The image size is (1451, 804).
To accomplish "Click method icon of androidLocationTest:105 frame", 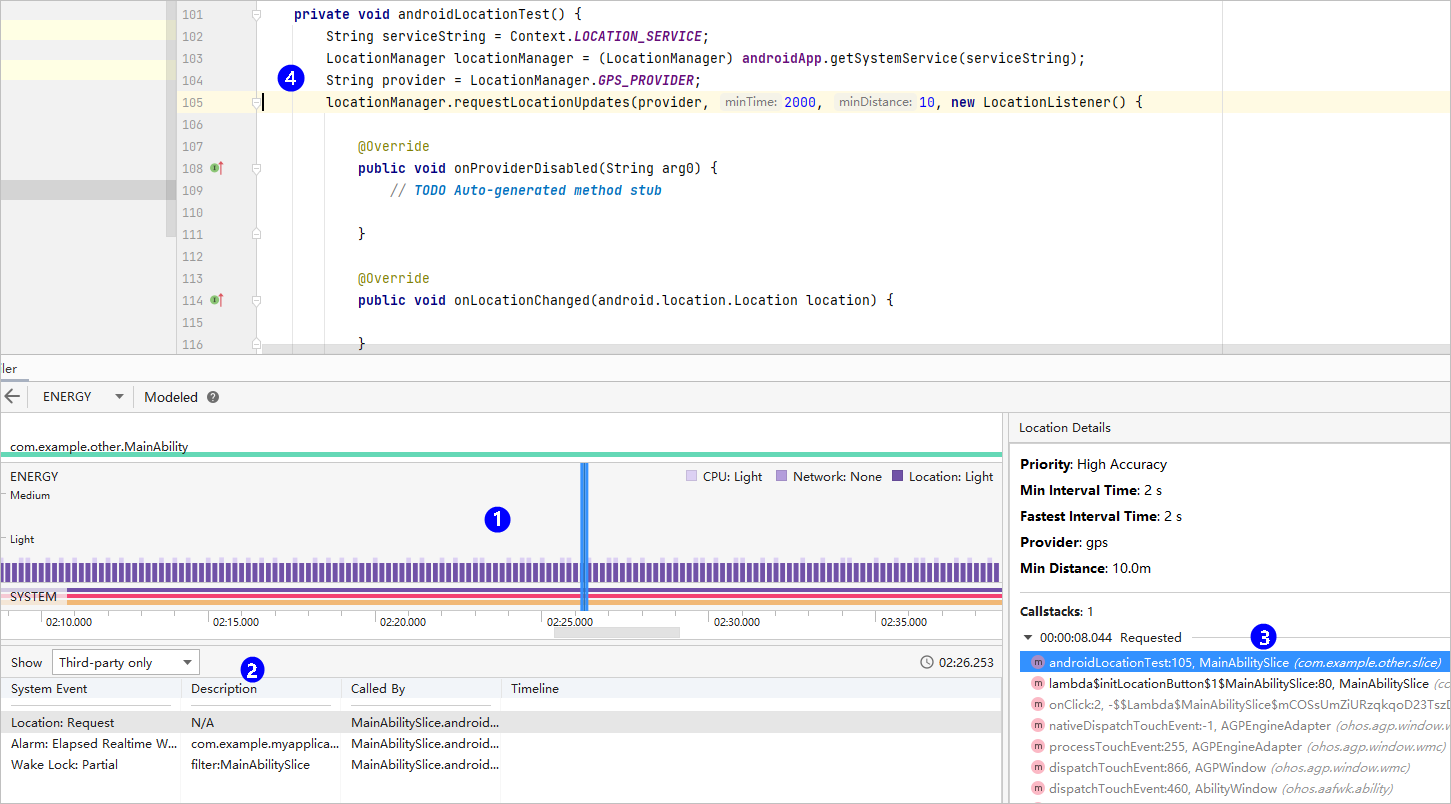I will (x=1038, y=662).
